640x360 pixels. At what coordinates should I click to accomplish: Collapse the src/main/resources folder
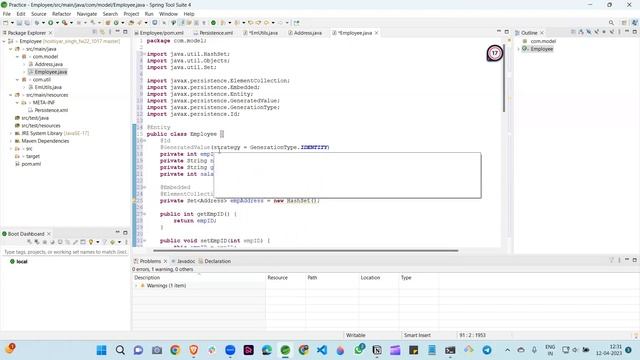pos(11,95)
